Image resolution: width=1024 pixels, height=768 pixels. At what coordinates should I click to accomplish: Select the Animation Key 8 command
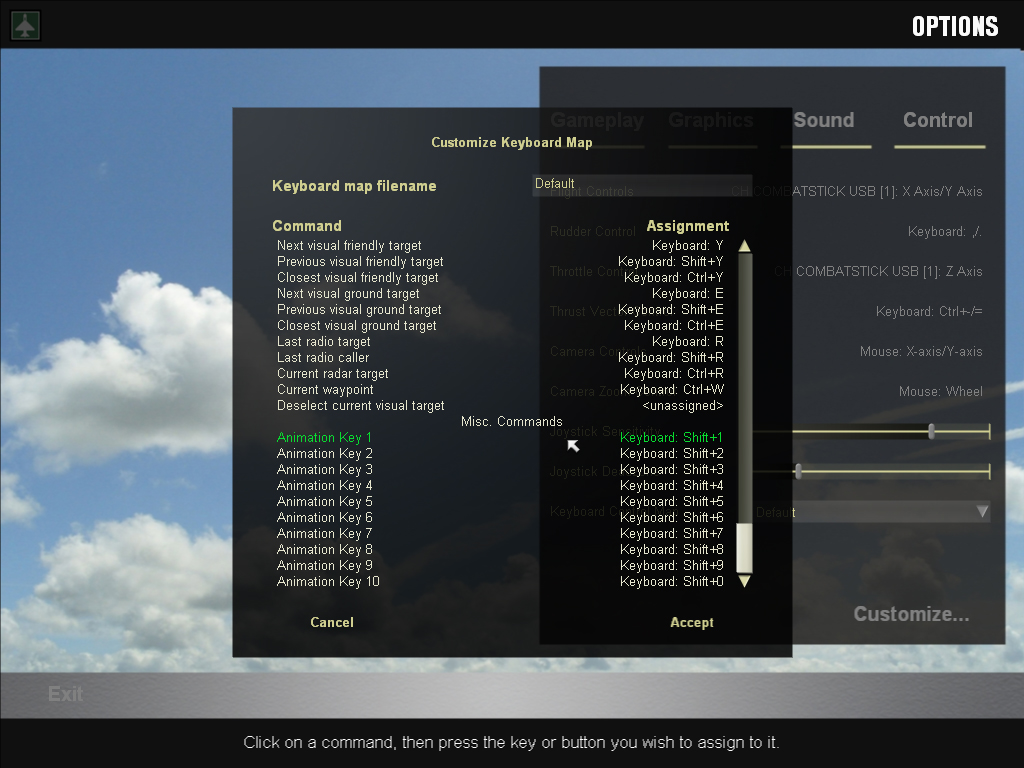[x=325, y=550]
